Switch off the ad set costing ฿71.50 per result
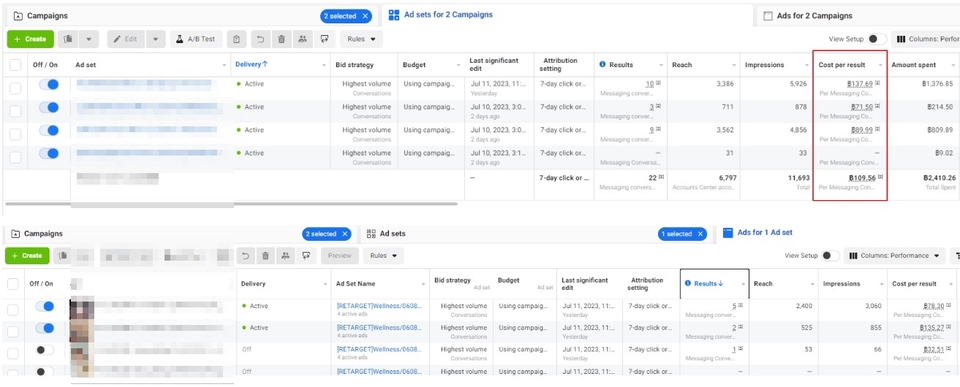Screen dimensions: 960x387 48,107
